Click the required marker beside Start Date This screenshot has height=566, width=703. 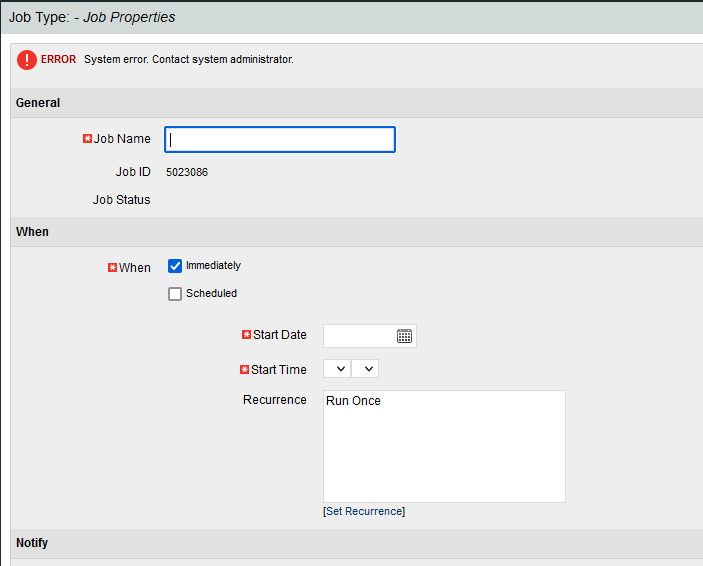[x=246, y=335]
